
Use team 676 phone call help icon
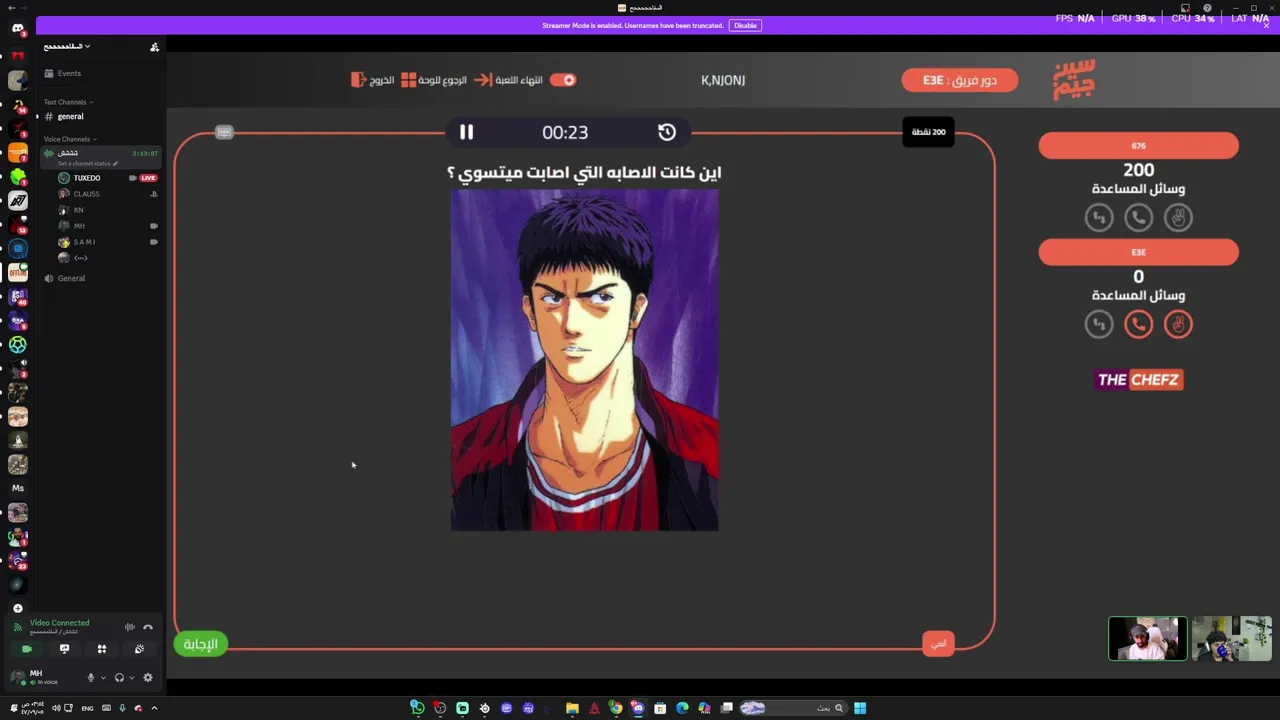point(1138,217)
